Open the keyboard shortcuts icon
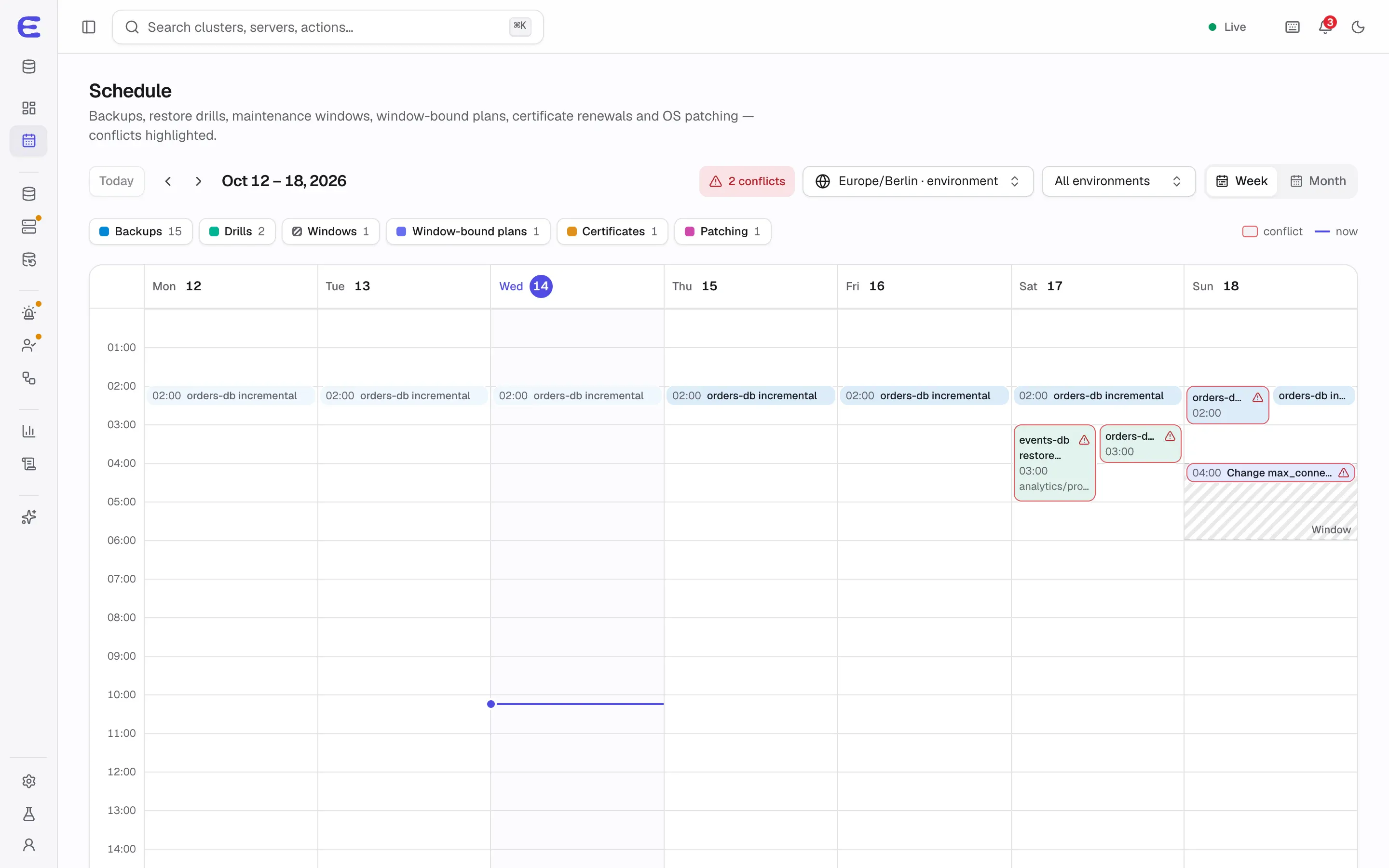Image resolution: width=1389 pixels, height=868 pixels. [1292, 27]
